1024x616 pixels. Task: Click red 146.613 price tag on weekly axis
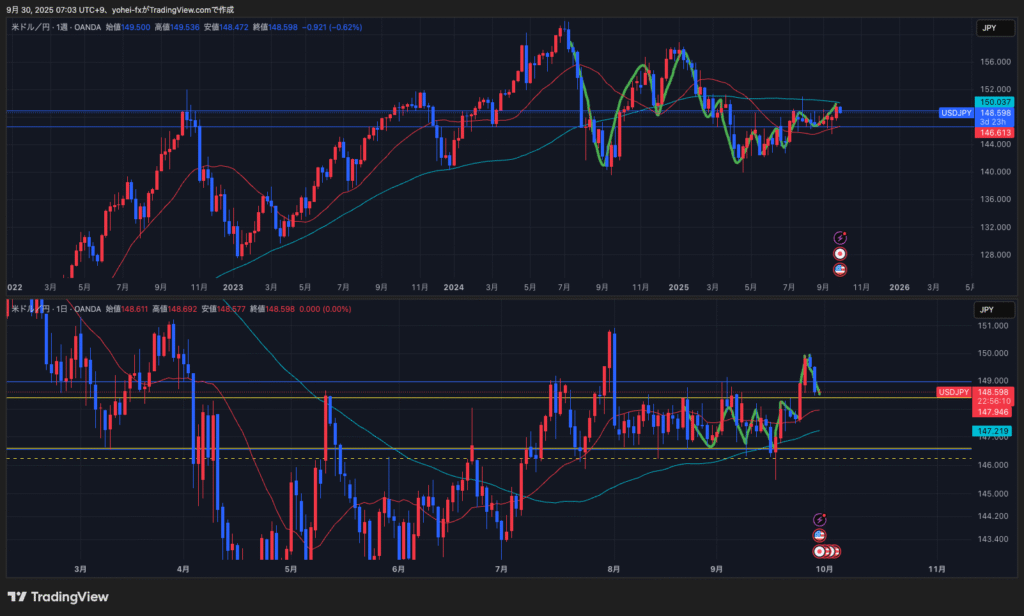(996, 132)
